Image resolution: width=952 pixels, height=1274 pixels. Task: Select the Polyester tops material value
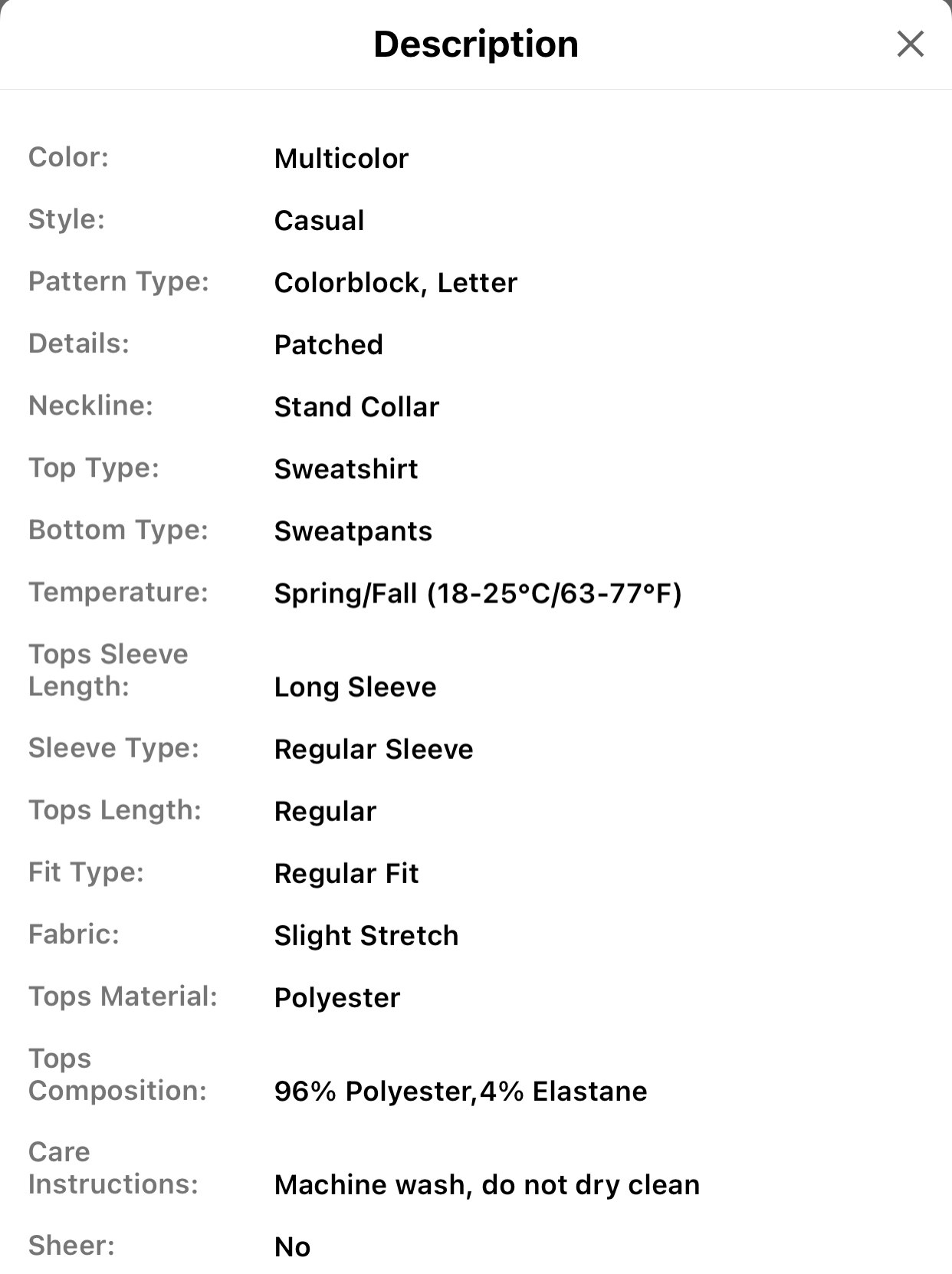click(337, 997)
